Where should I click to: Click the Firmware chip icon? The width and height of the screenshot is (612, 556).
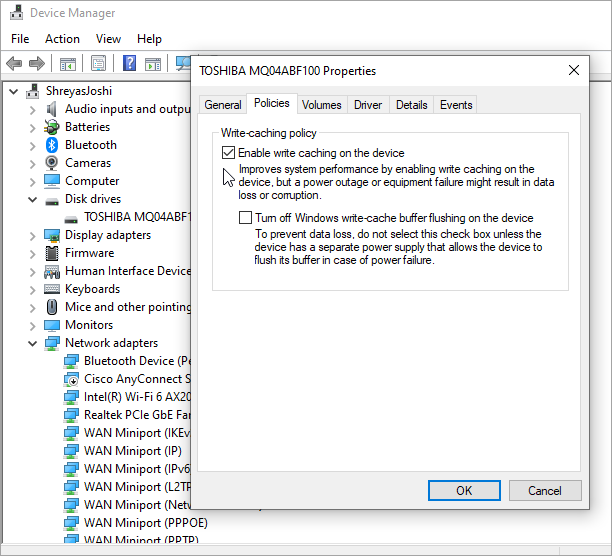52,253
